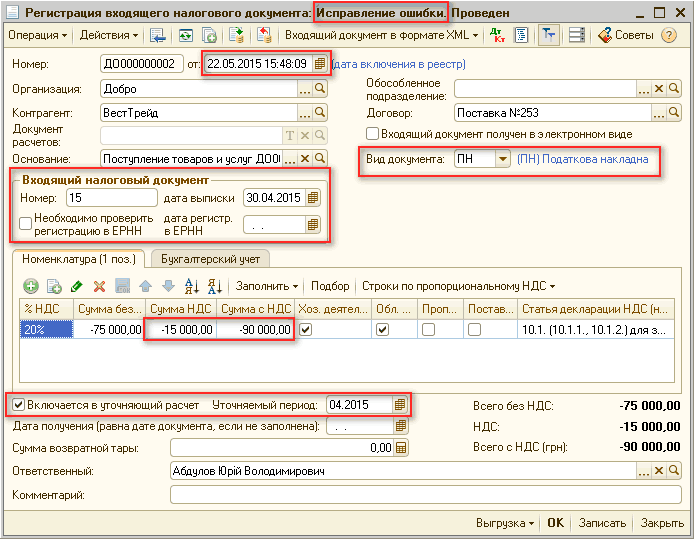Expand the Вид документа dropdown
694x539 pixels.
[502, 160]
